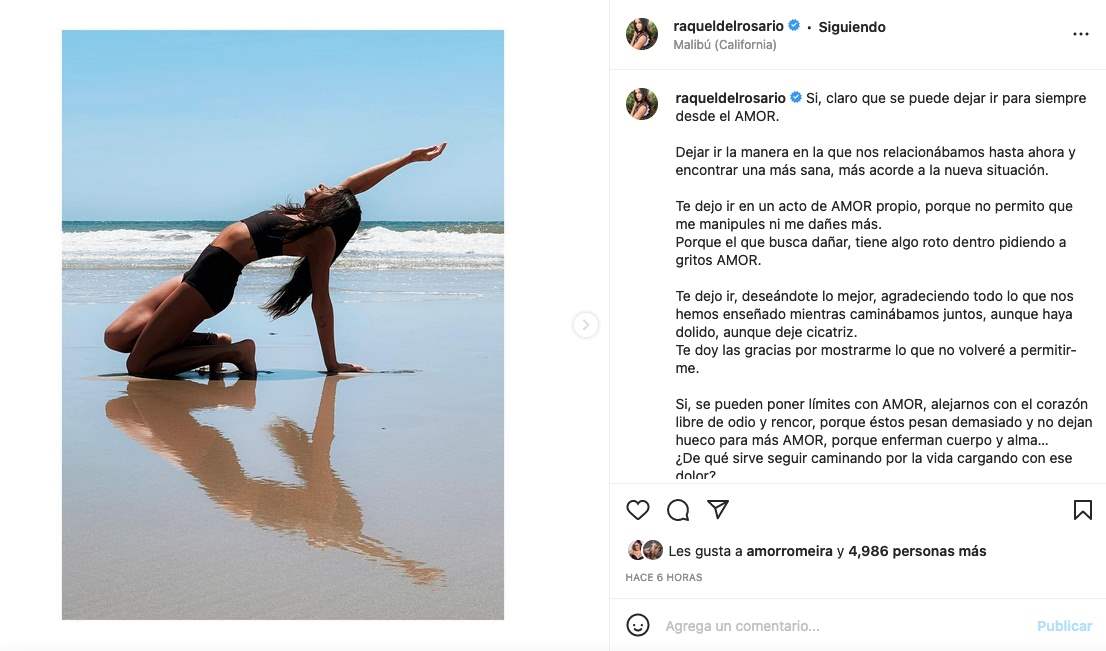The width and height of the screenshot is (1106, 651).
Task: Toggle the Siguiendo follow status
Action: tap(851, 27)
